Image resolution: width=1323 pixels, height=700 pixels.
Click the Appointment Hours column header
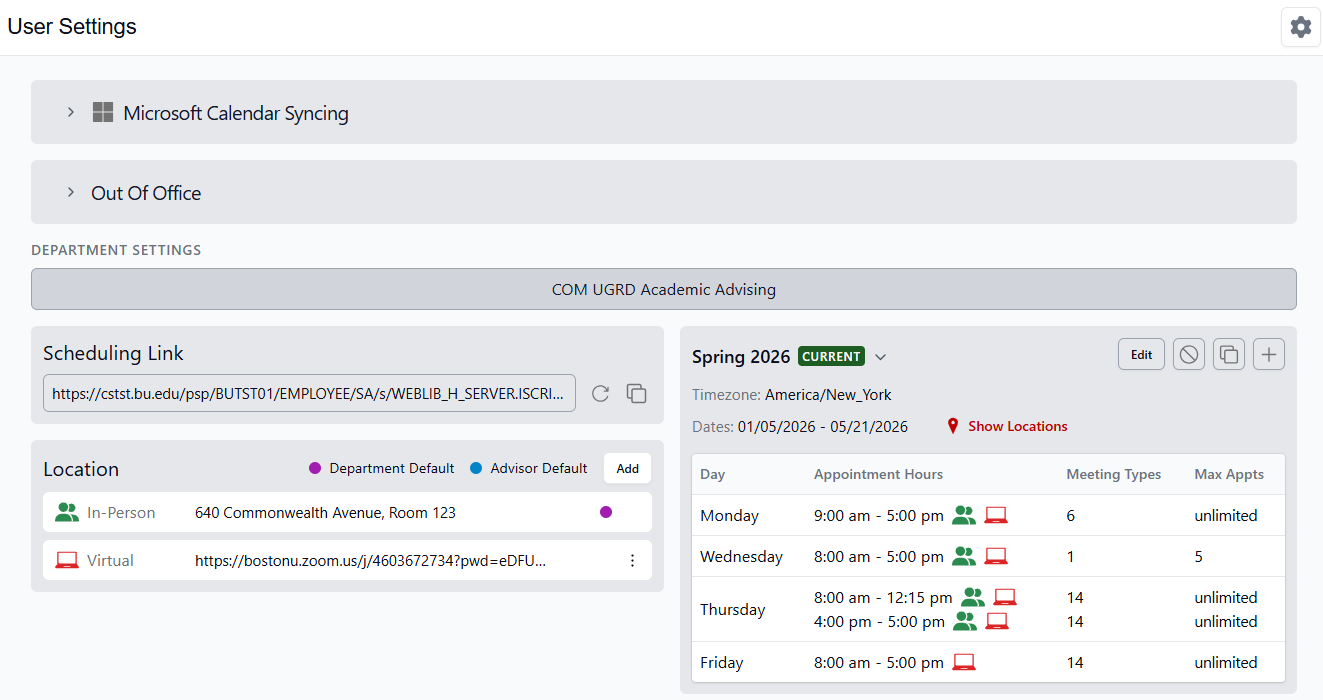(878, 474)
